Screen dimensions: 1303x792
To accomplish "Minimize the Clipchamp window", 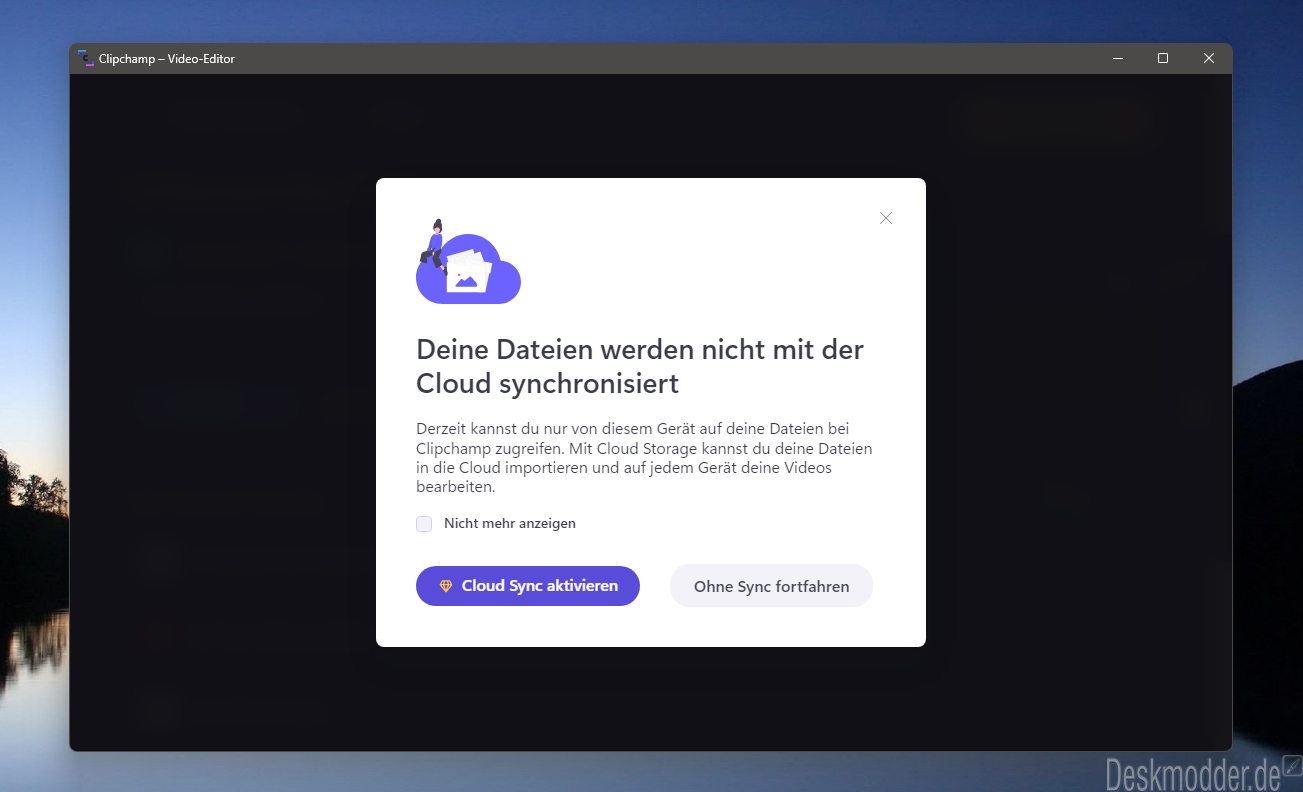I will [x=1117, y=58].
